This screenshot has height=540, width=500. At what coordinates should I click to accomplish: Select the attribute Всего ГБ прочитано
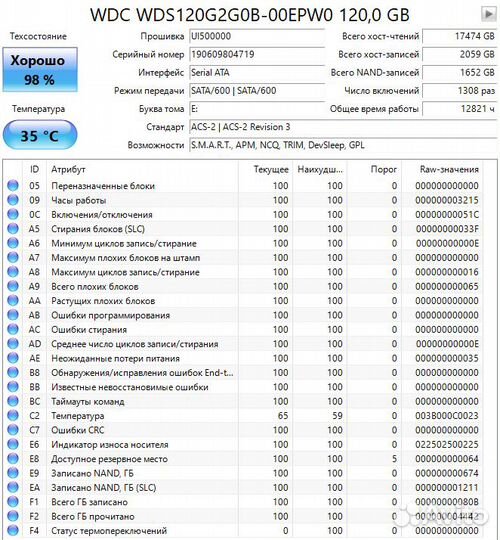point(93,517)
